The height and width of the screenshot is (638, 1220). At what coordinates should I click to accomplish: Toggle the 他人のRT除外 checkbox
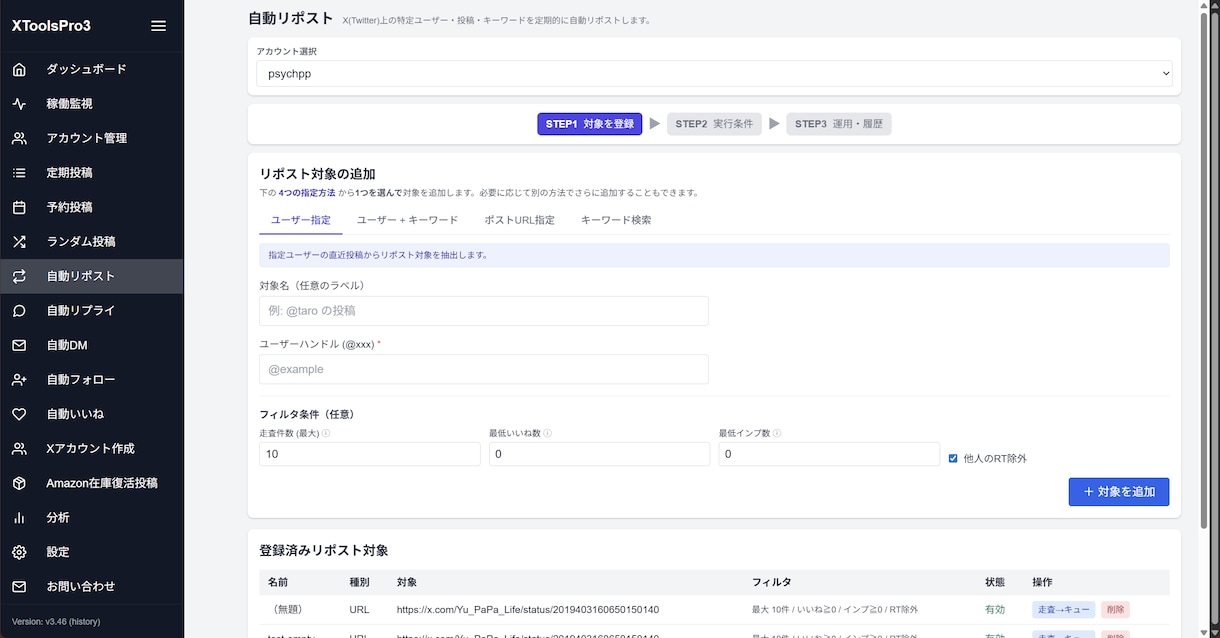click(x=953, y=458)
